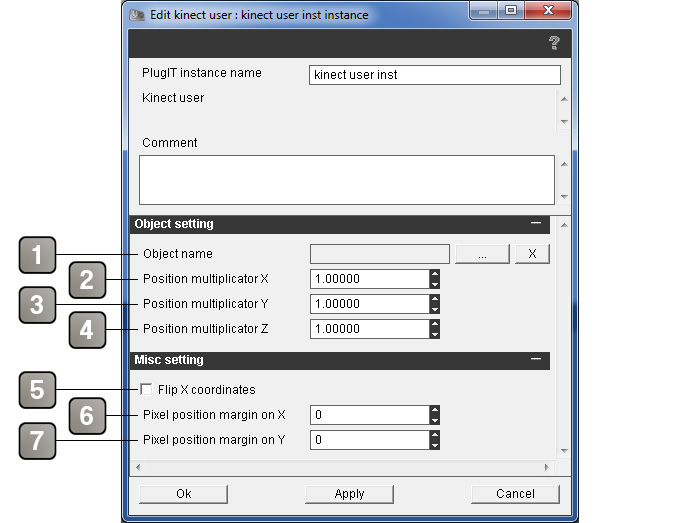700x523 pixels.
Task: Minimize the Edit kinect user window
Action: pyautogui.click(x=484, y=11)
